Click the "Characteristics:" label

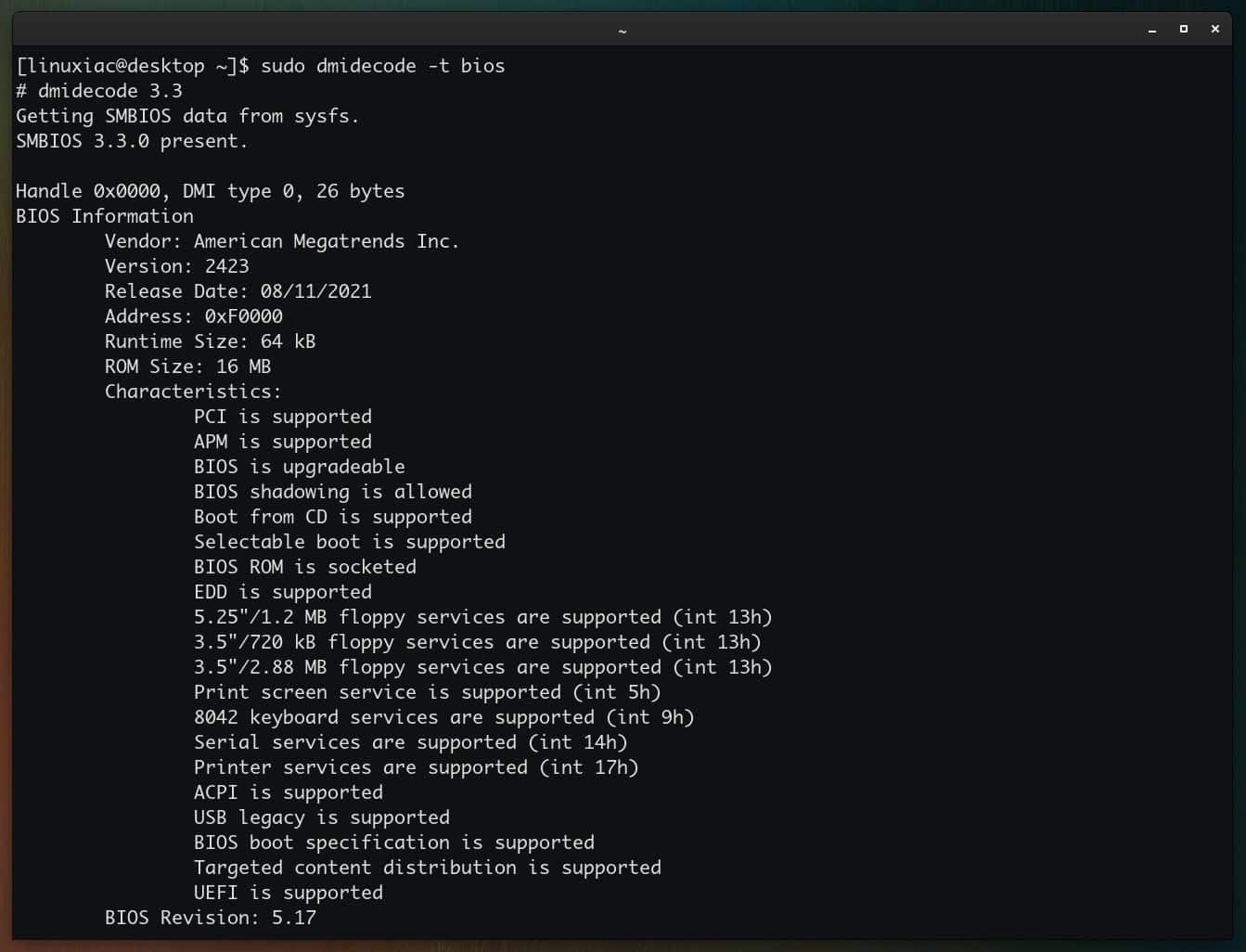pyautogui.click(x=192, y=392)
